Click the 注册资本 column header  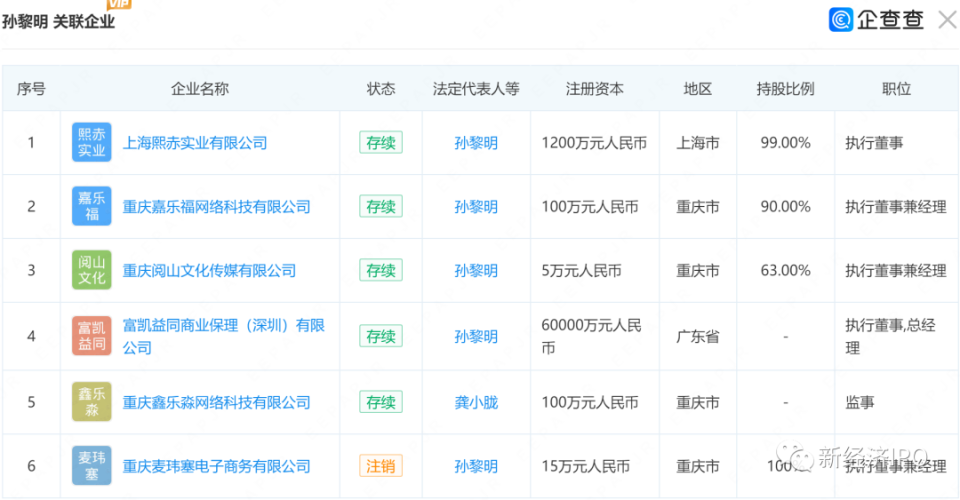[x=594, y=89]
